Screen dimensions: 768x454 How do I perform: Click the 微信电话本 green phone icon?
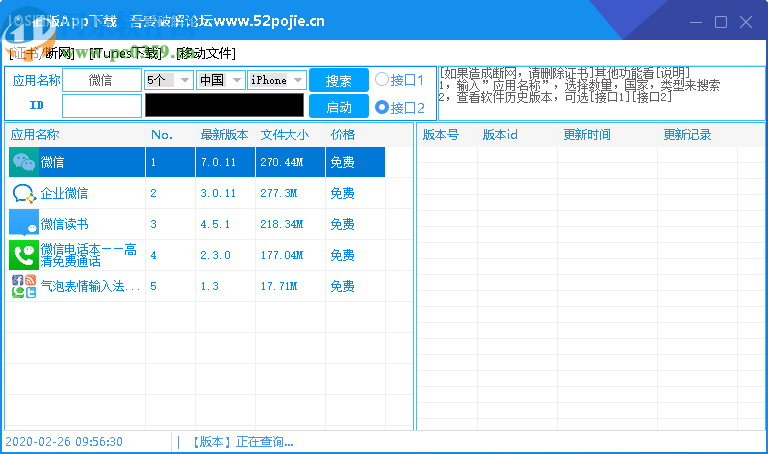pyautogui.click(x=24, y=255)
